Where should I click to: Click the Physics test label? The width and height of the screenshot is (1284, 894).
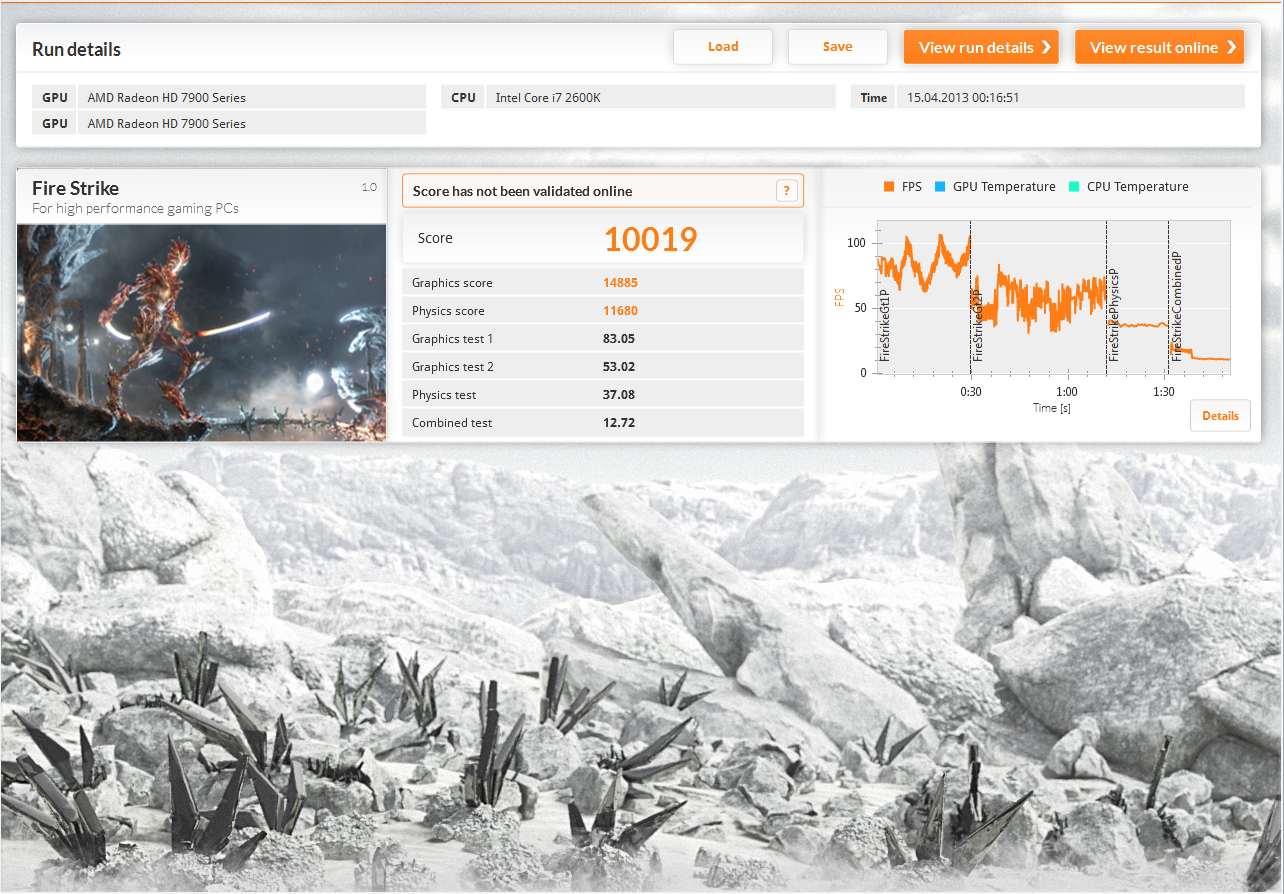(444, 395)
